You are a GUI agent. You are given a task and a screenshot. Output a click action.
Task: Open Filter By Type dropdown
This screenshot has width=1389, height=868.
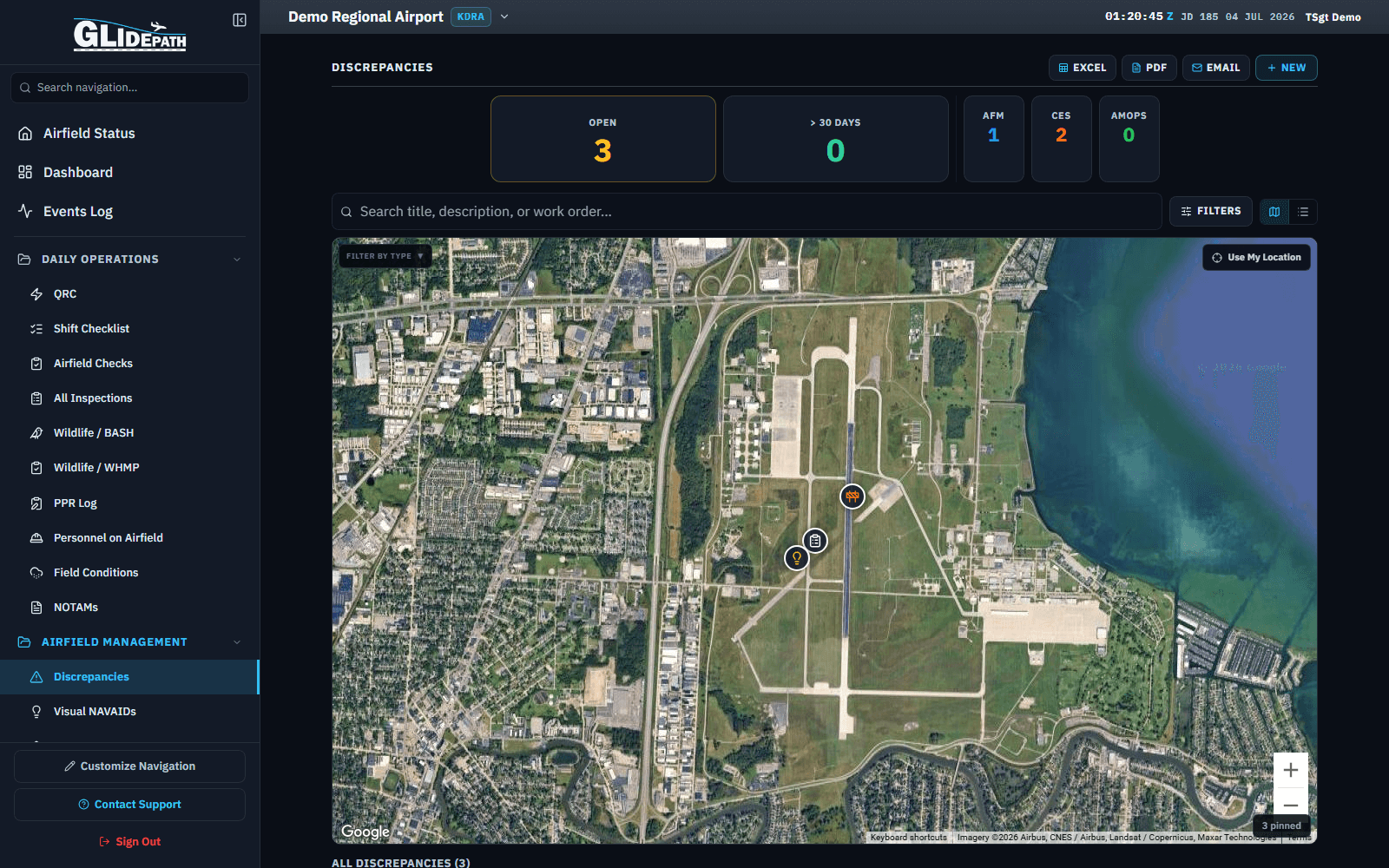pos(385,256)
